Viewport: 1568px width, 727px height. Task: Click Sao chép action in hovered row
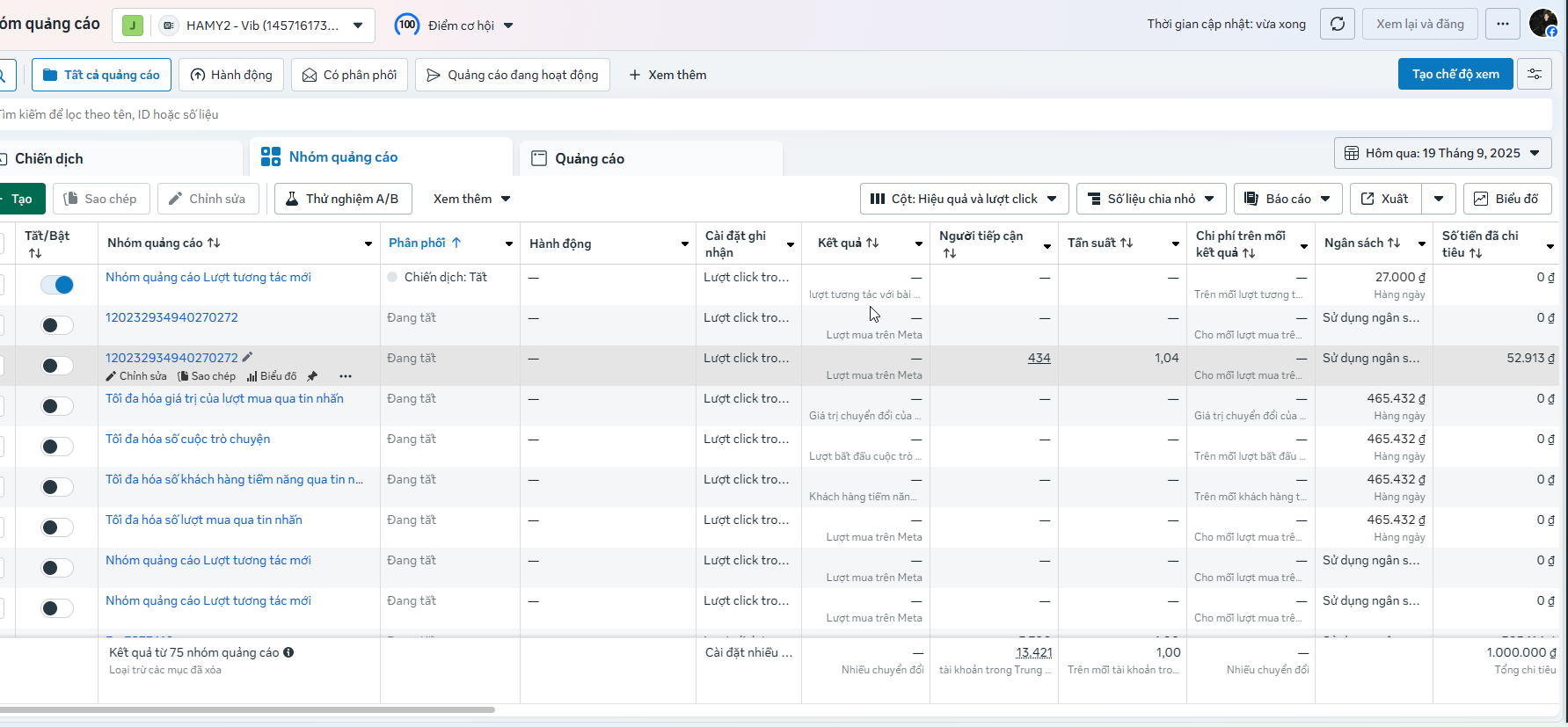207,376
